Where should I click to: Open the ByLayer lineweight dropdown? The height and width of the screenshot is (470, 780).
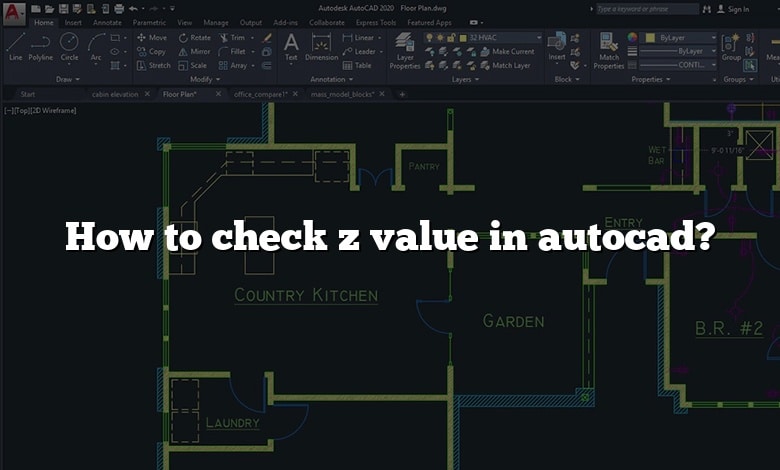click(x=713, y=51)
